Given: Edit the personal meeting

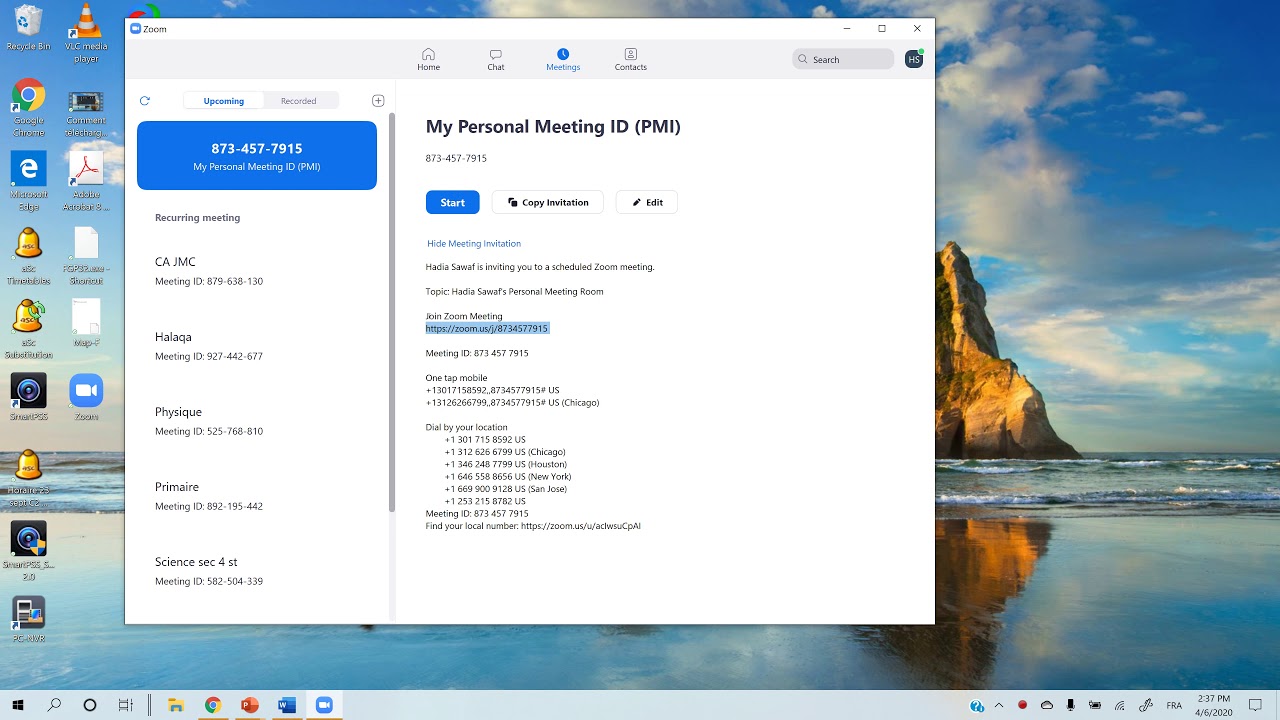Looking at the screenshot, I should click(x=647, y=202).
